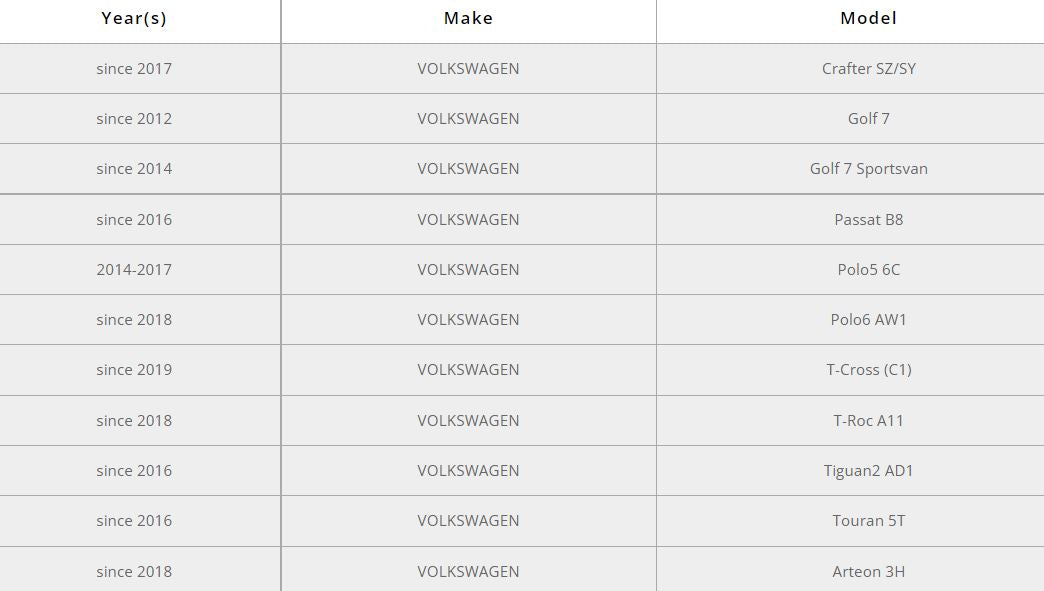
Task: Click VOLKSWAGEN in the Crafter SZ/SY row
Action: click(x=468, y=69)
